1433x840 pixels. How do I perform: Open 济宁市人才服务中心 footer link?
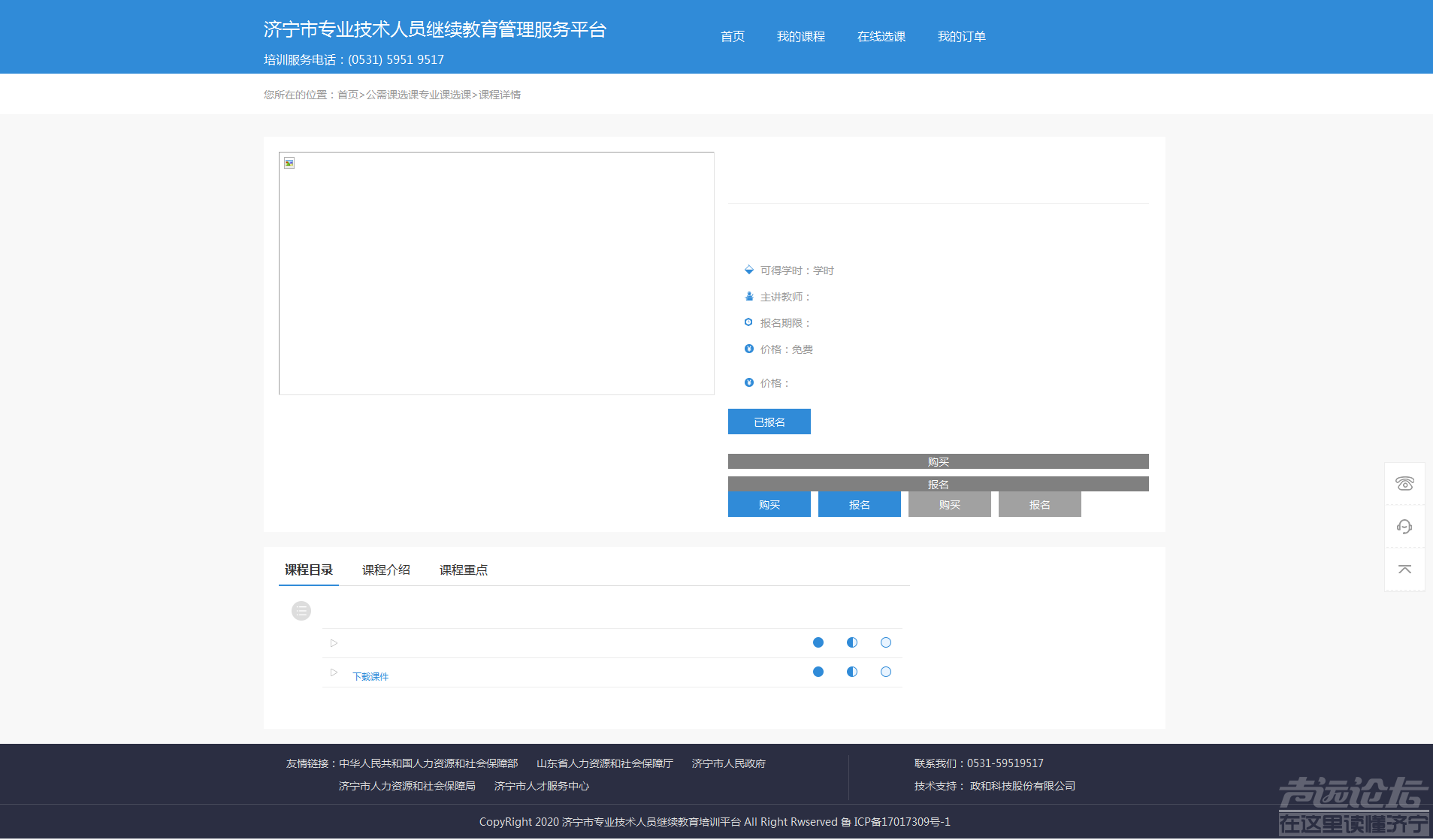[x=542, y=786]
